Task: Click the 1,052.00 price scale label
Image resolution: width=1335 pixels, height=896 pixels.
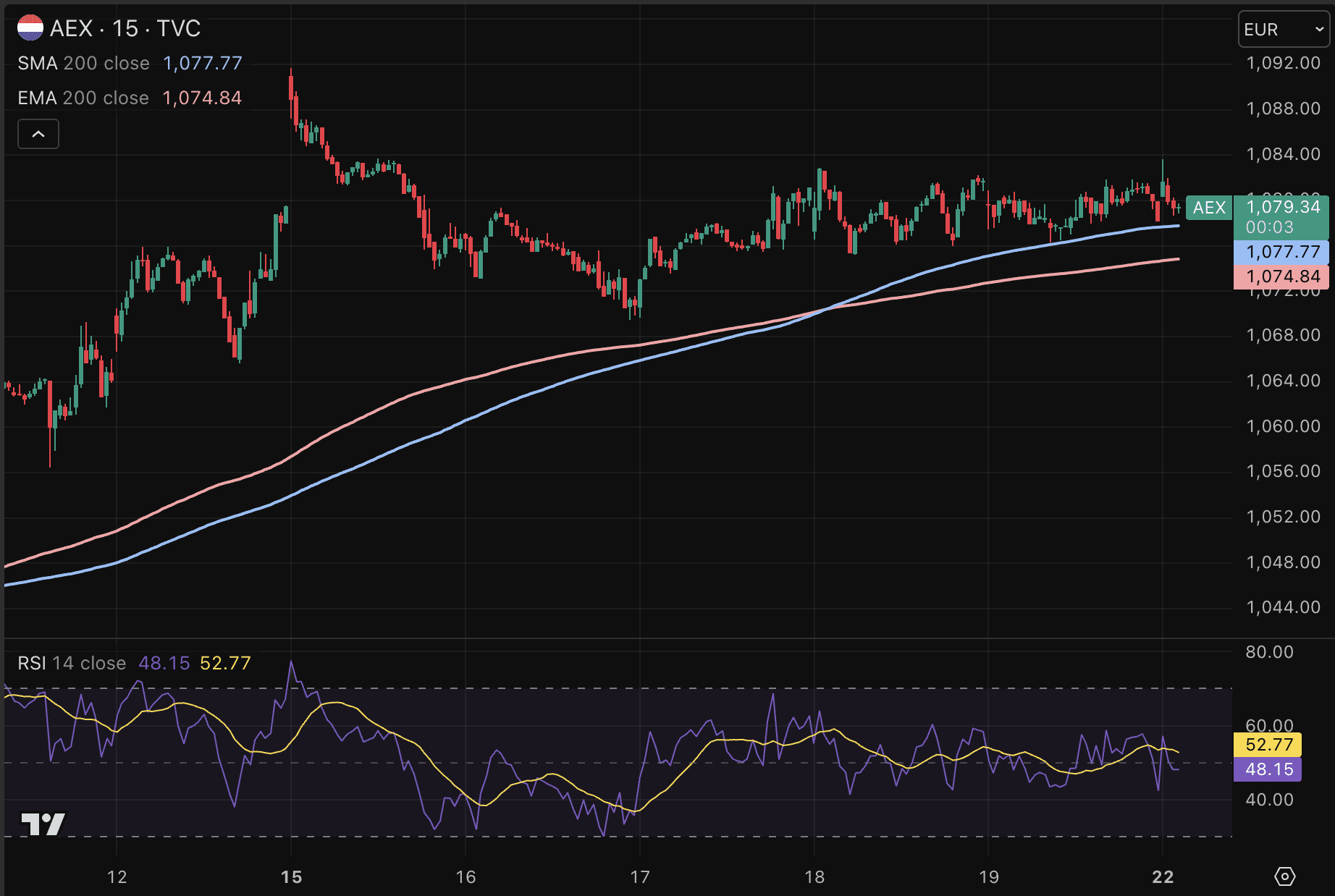Action: coord(1283,517)
